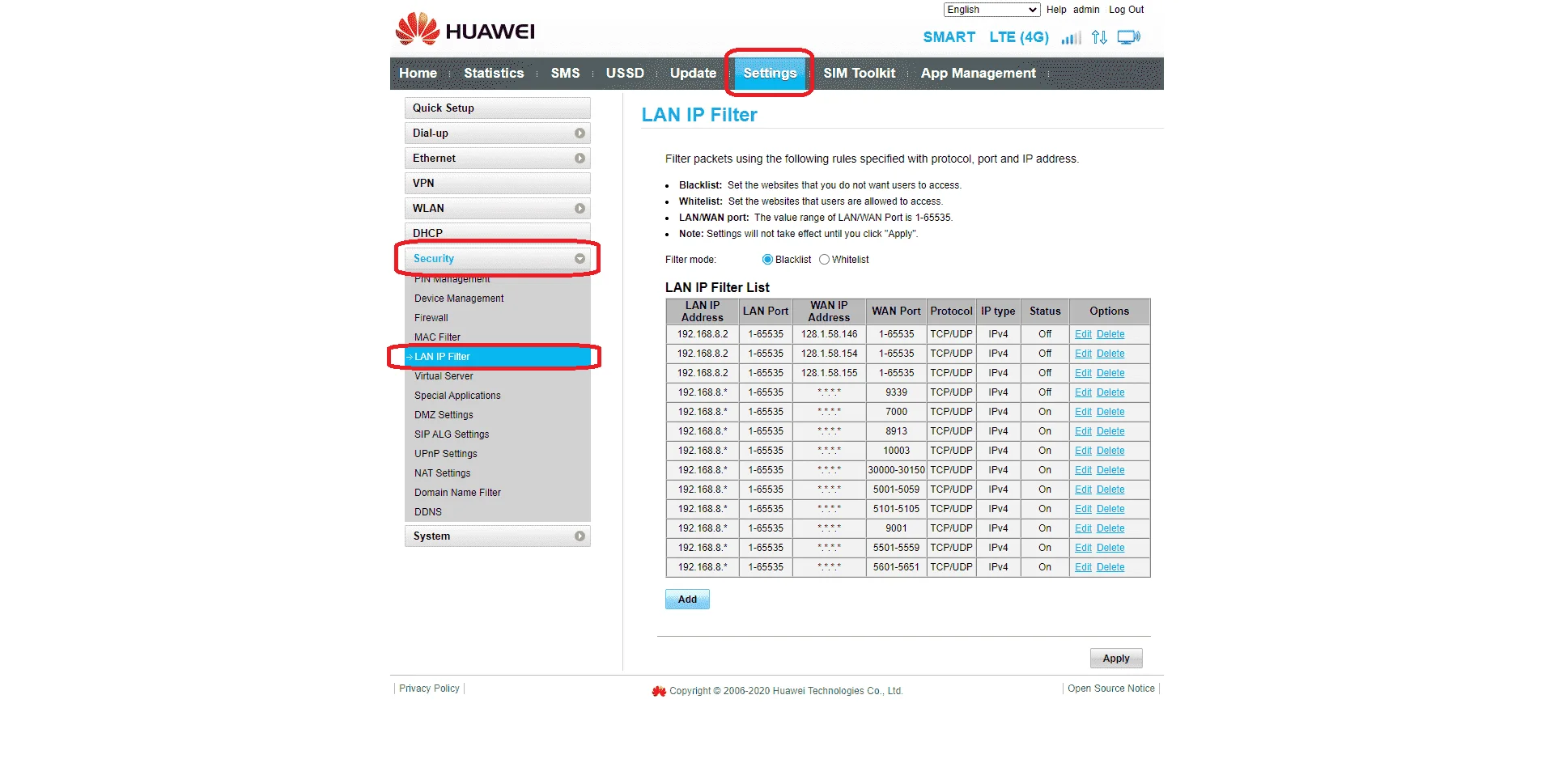Open Device Management under Security

click(x=459, y=299)
